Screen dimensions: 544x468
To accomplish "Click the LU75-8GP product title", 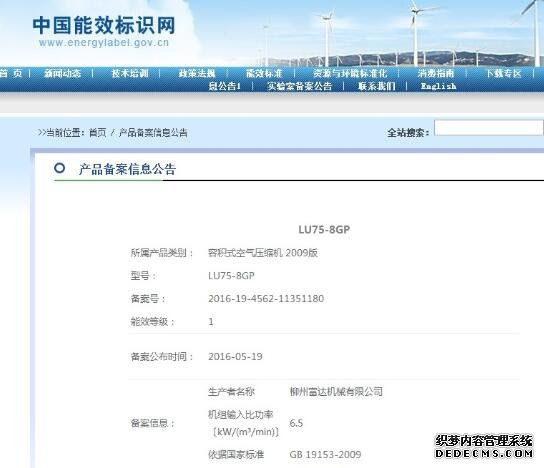I will click(324, 229).
